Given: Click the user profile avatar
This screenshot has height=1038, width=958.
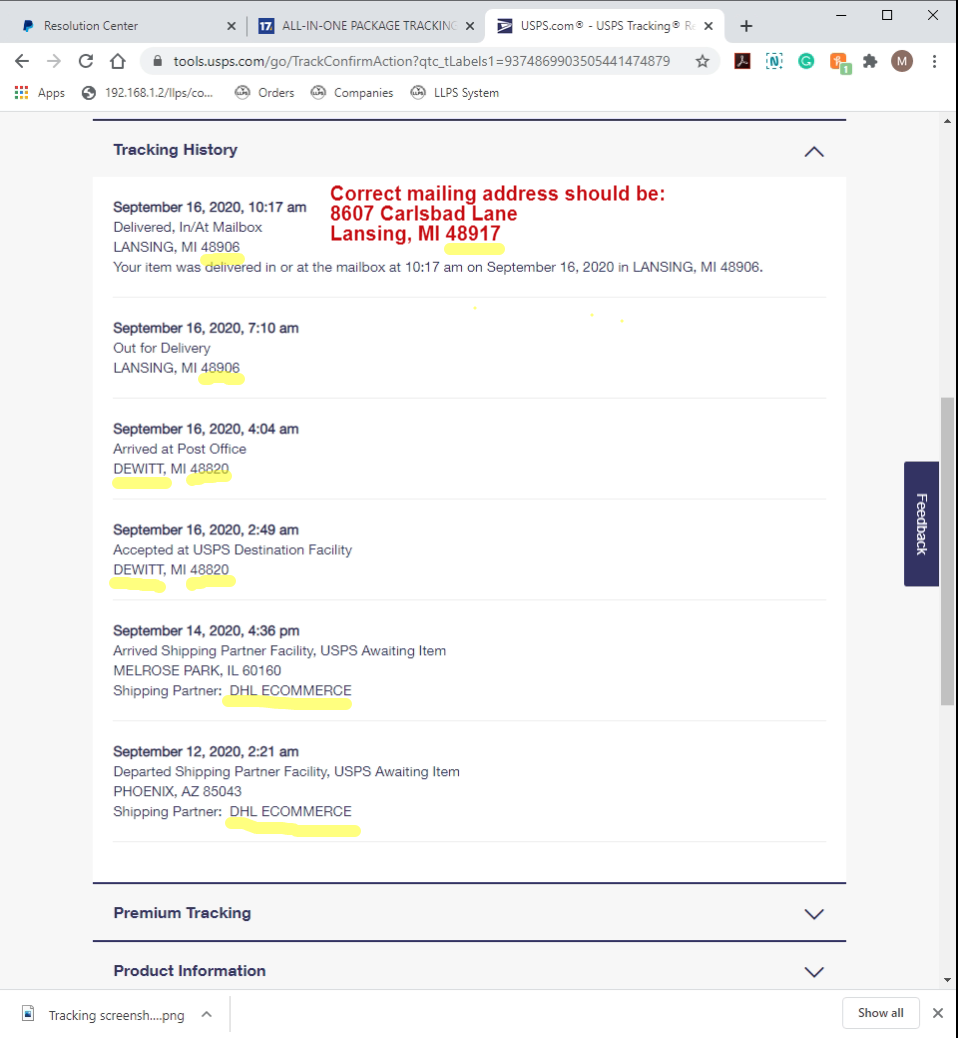Looking at the screenshot, I should coord(902,61).
